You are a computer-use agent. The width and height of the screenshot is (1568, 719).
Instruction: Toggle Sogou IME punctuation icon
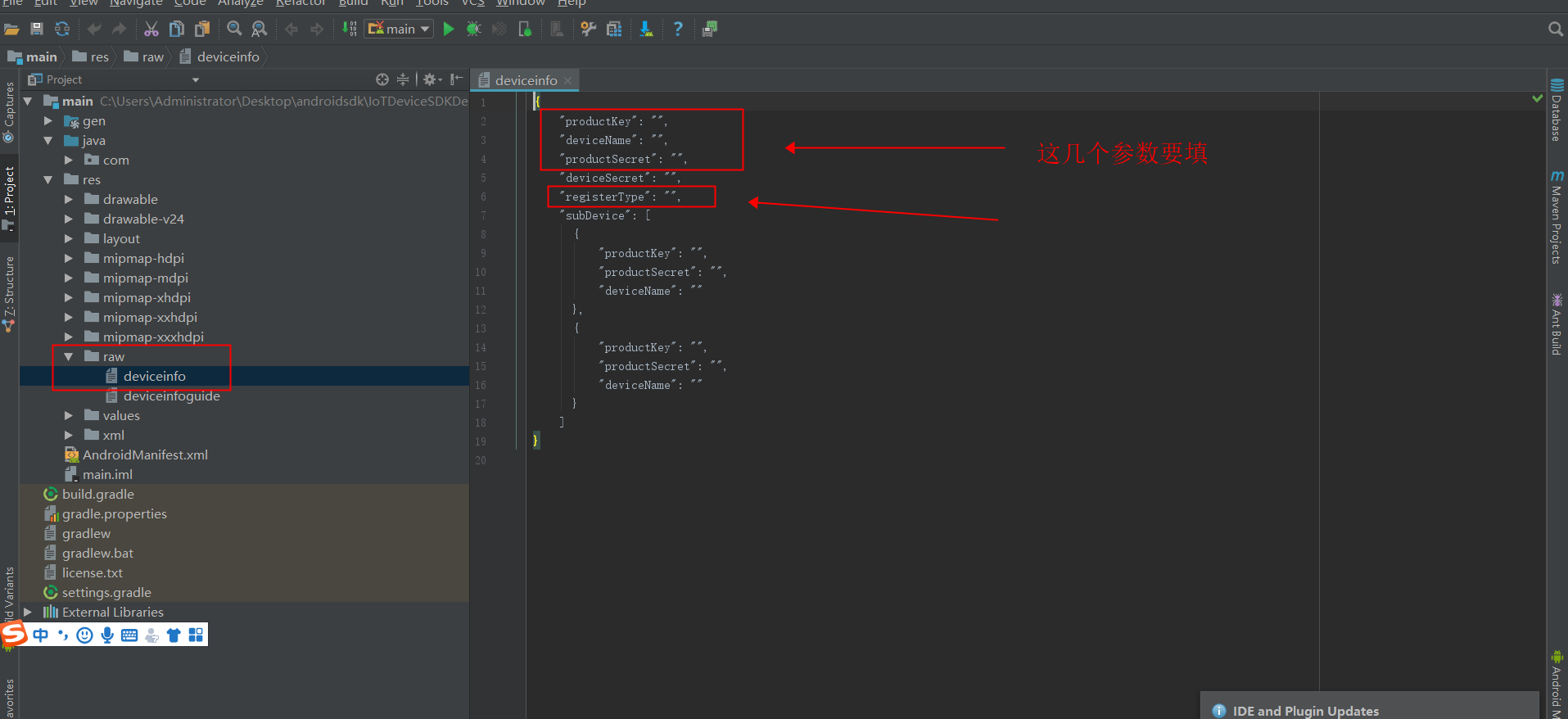63,635
